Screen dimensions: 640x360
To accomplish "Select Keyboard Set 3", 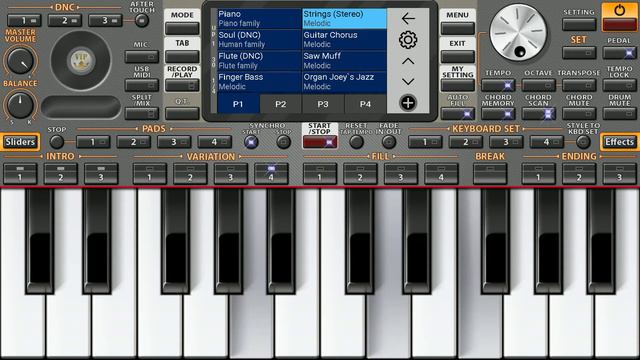I will [x=506, y=142].
